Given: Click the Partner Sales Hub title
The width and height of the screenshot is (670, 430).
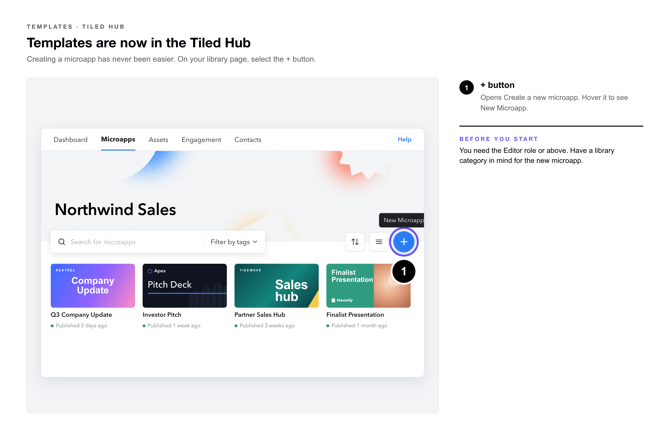Looking at the screenshot, I should [260, 315].
